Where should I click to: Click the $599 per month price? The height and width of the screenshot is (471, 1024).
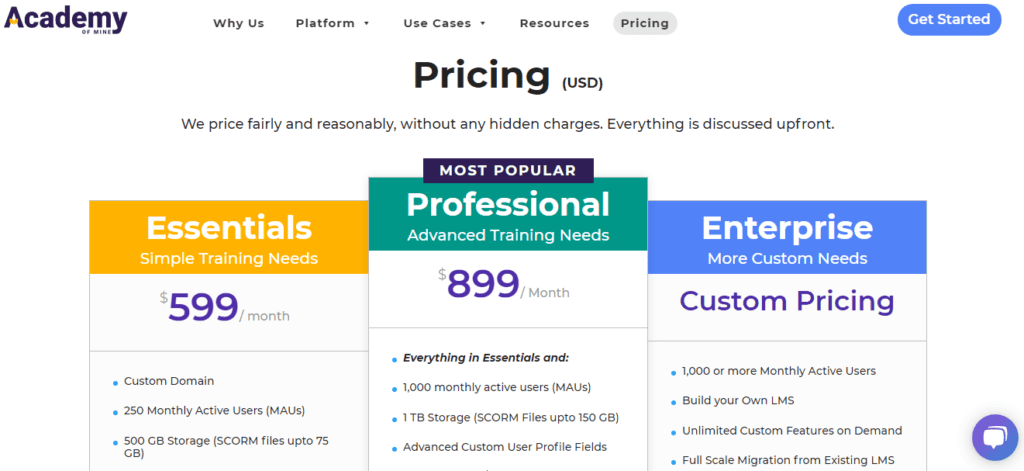tap(225, 308)
